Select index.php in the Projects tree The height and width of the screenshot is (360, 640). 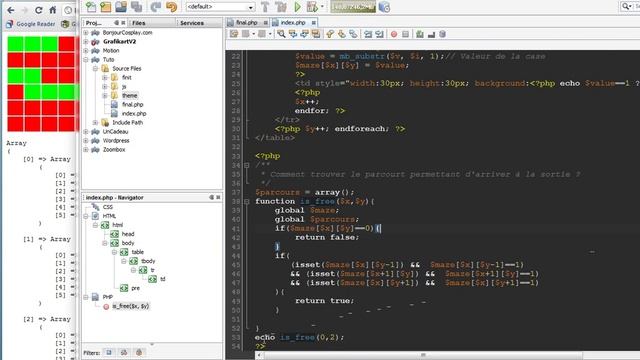pos(133,113)
